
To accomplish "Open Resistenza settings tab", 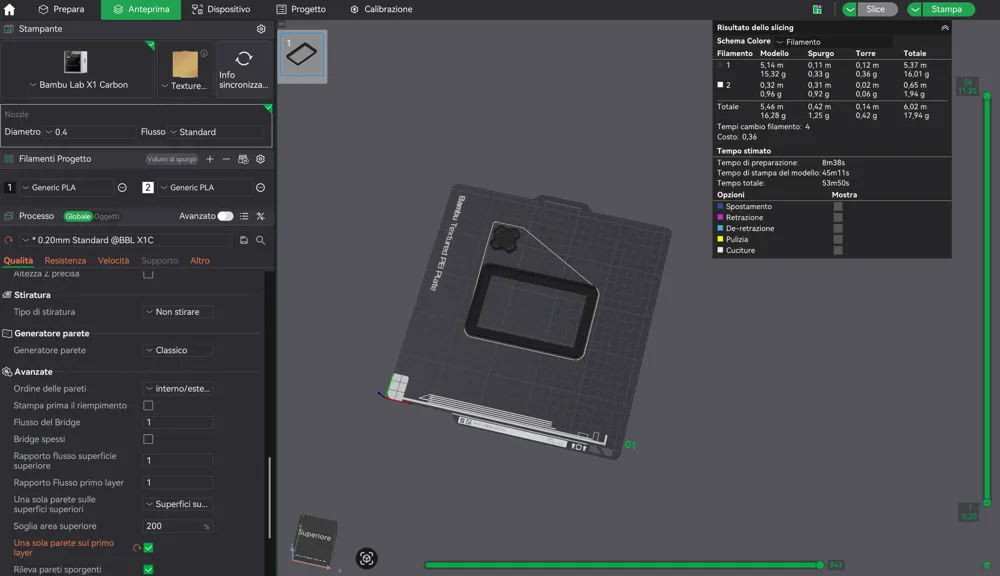I will click(65, 260).
